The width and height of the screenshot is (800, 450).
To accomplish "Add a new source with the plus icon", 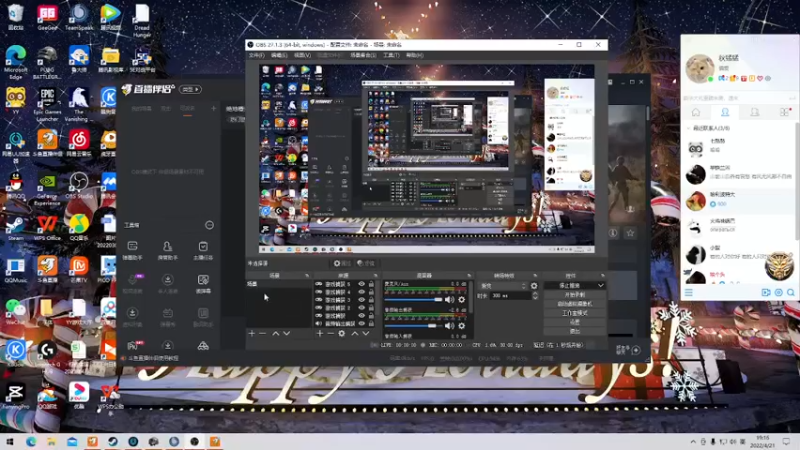I will pyautogui.click(x=319, y=333).
